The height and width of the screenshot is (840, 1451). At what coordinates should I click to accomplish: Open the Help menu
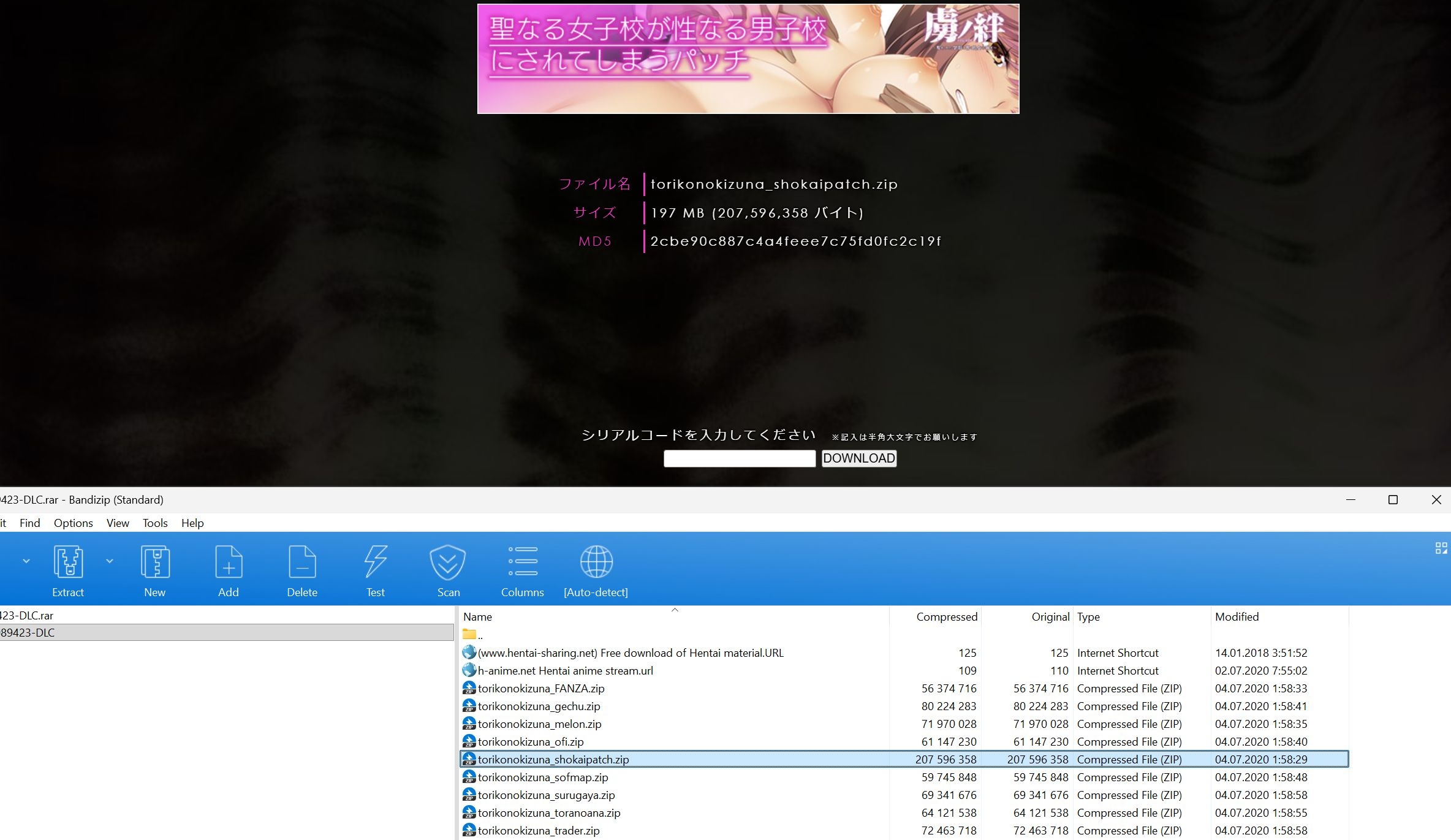click(x=192, y=523)
